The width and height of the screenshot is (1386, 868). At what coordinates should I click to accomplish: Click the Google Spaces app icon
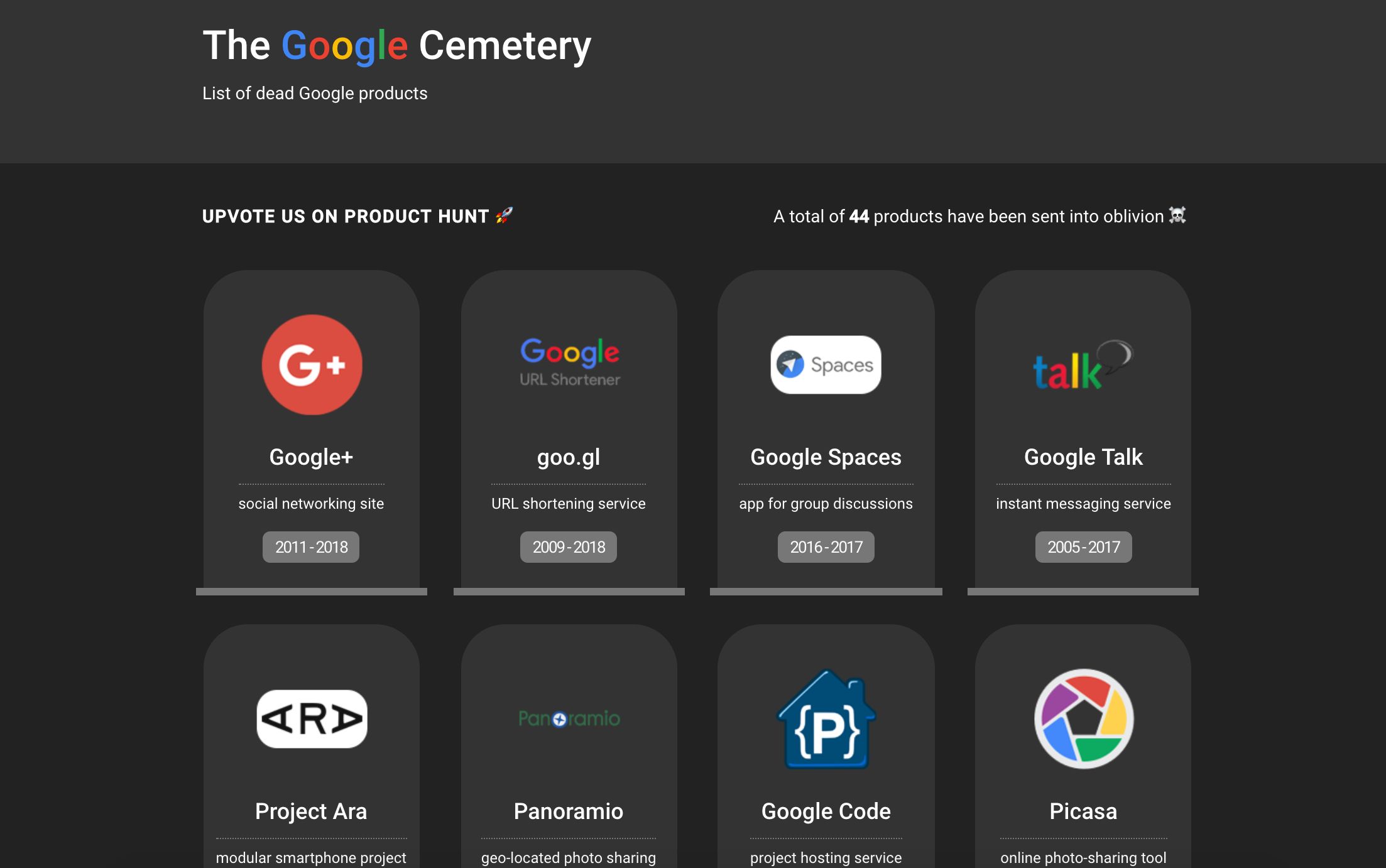[825, 365]
